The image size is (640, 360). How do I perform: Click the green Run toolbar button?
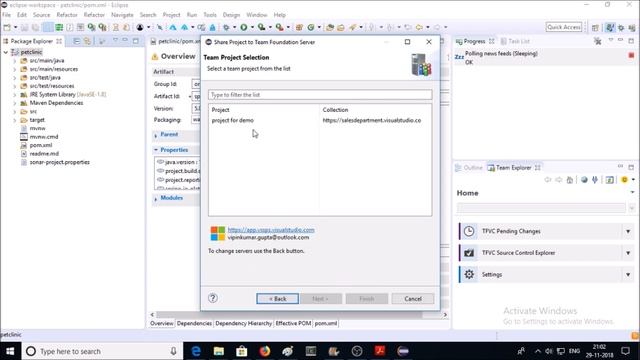point(244,27)
